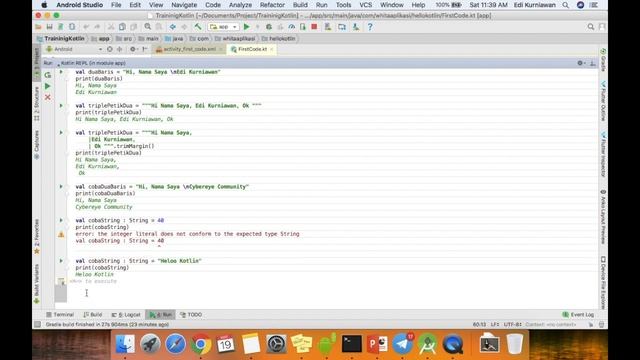Image resolution: width=640 pixels, height=360 pixels.
Task: Toggle Gradle right side panel
Action: point(603,60)
